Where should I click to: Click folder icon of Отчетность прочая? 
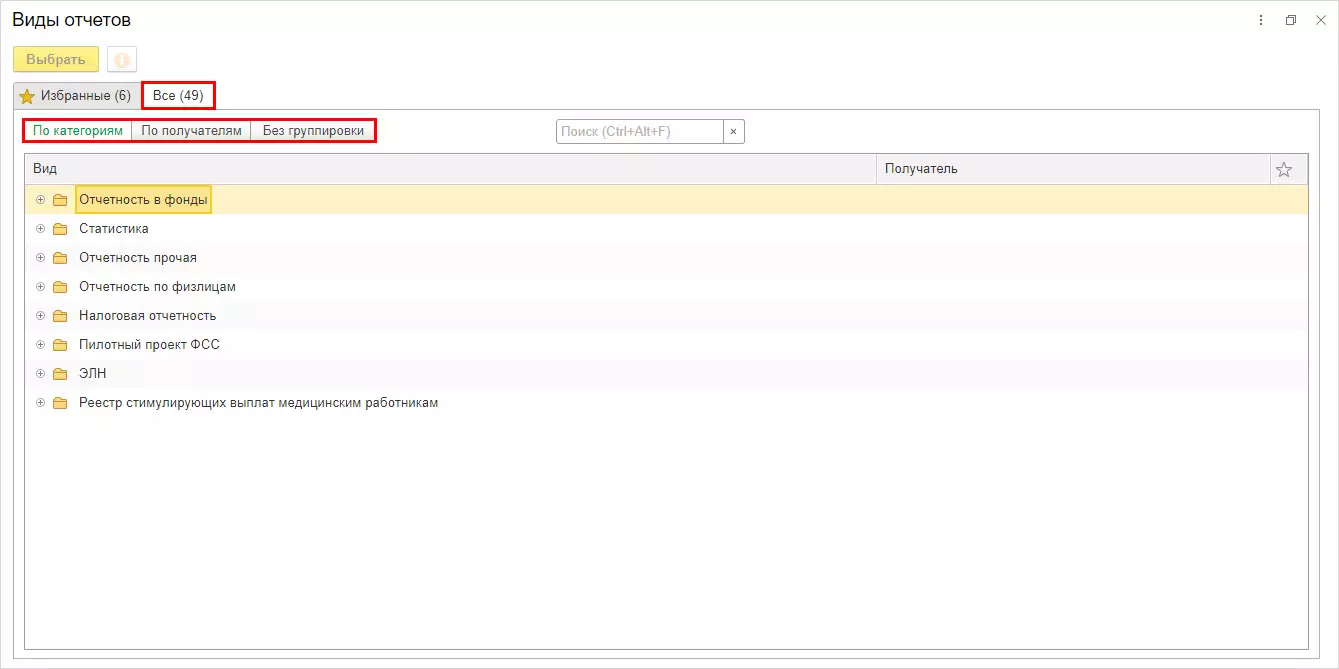(x=60, y=258)
